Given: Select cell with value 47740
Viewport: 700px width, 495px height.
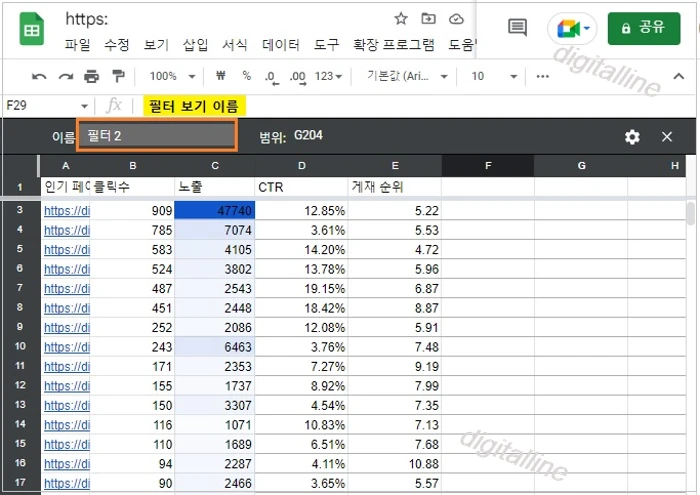Looking at the screenshot, I should 215,210.
